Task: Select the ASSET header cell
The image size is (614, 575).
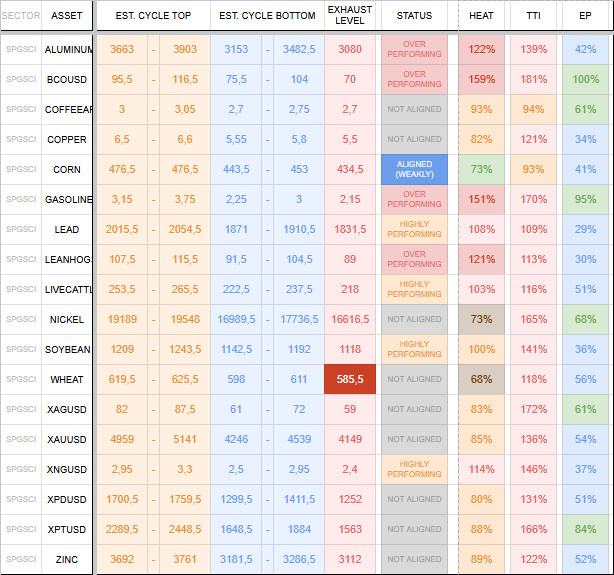Action: 67,16
